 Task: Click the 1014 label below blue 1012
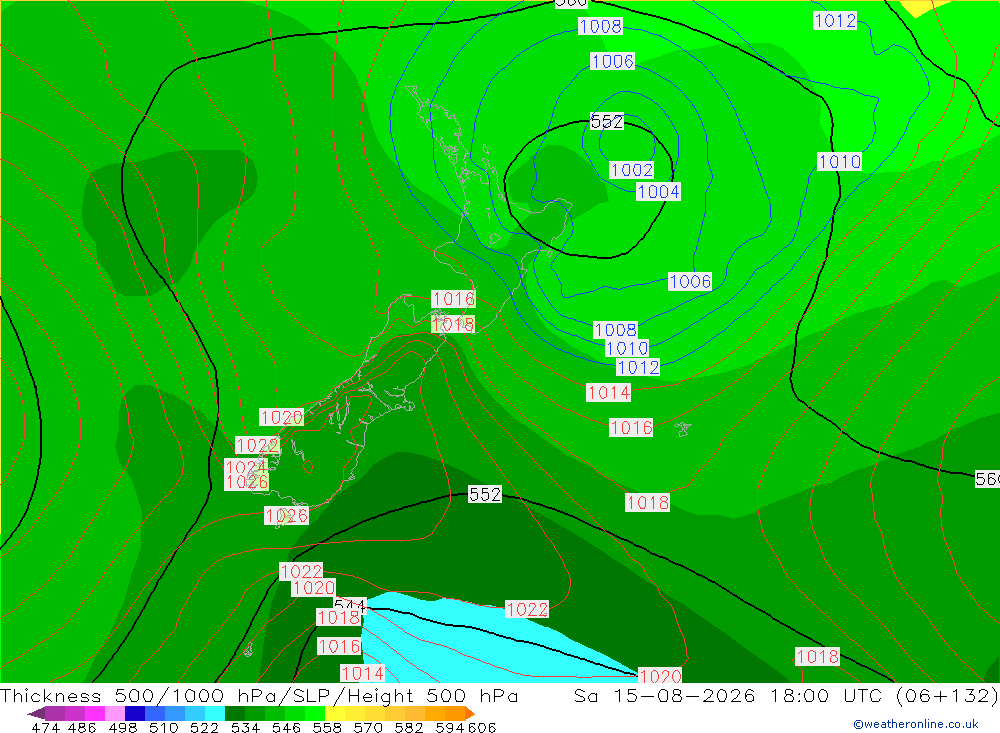click(608, 392)
